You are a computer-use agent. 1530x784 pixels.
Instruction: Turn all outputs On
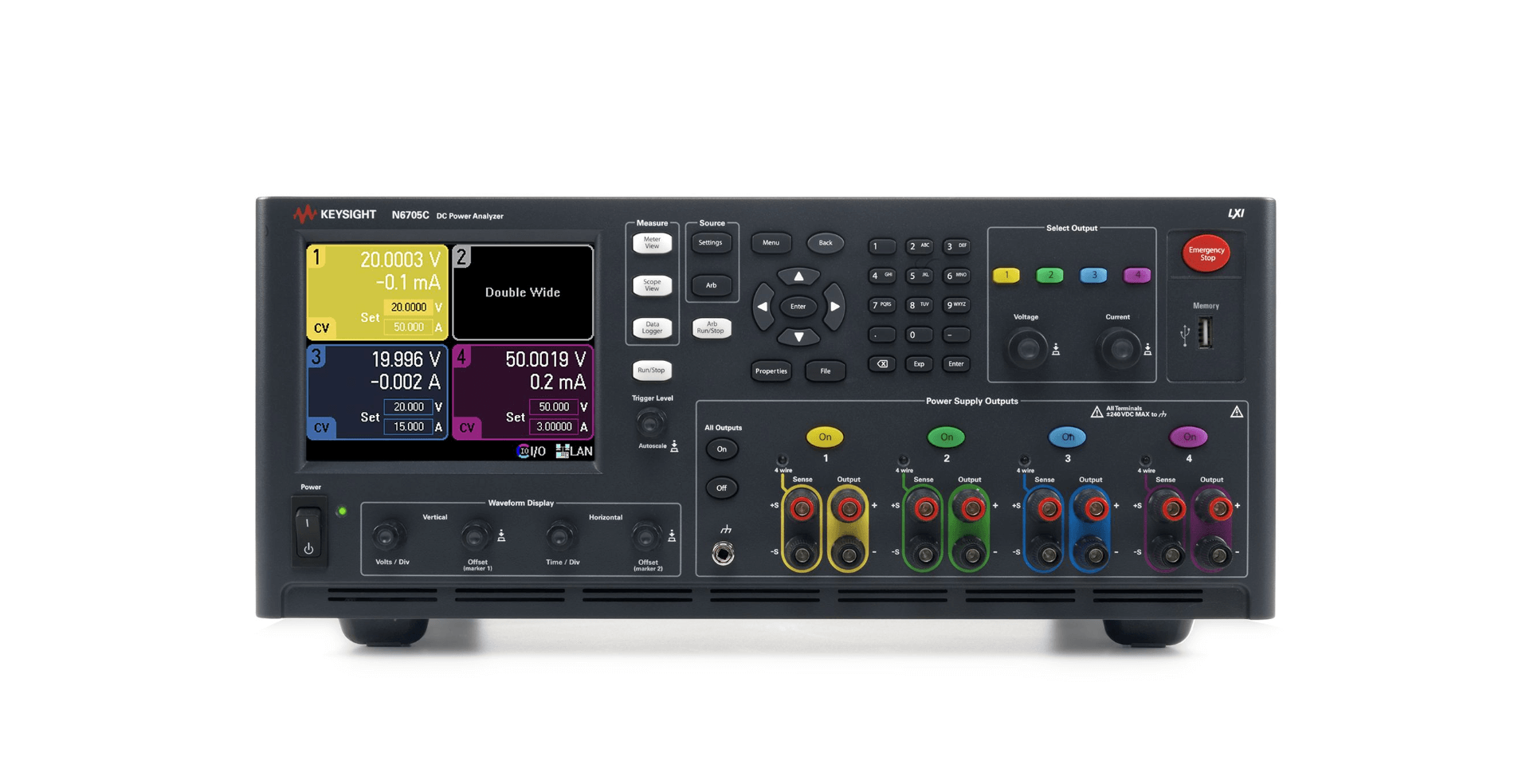pyautogui.click(x=722, y=449)
